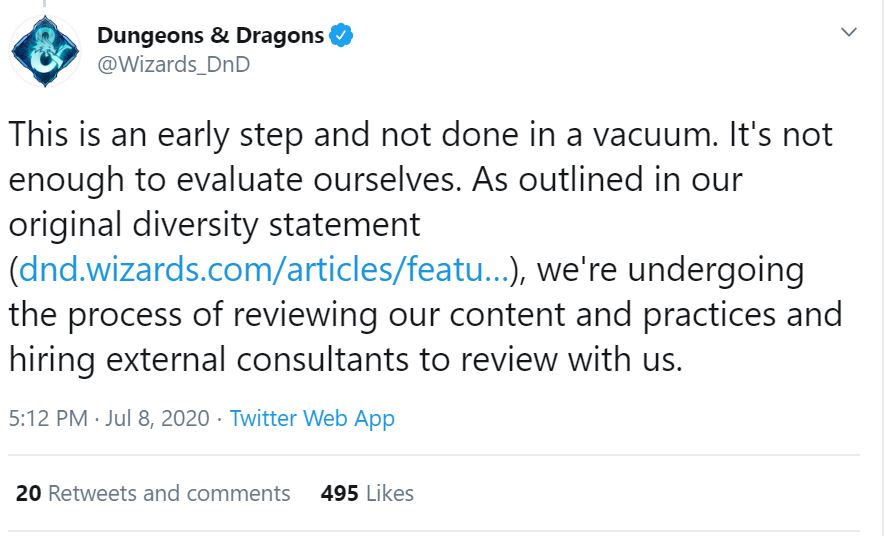Click the "original diversity statement" text

click(214, 224)
